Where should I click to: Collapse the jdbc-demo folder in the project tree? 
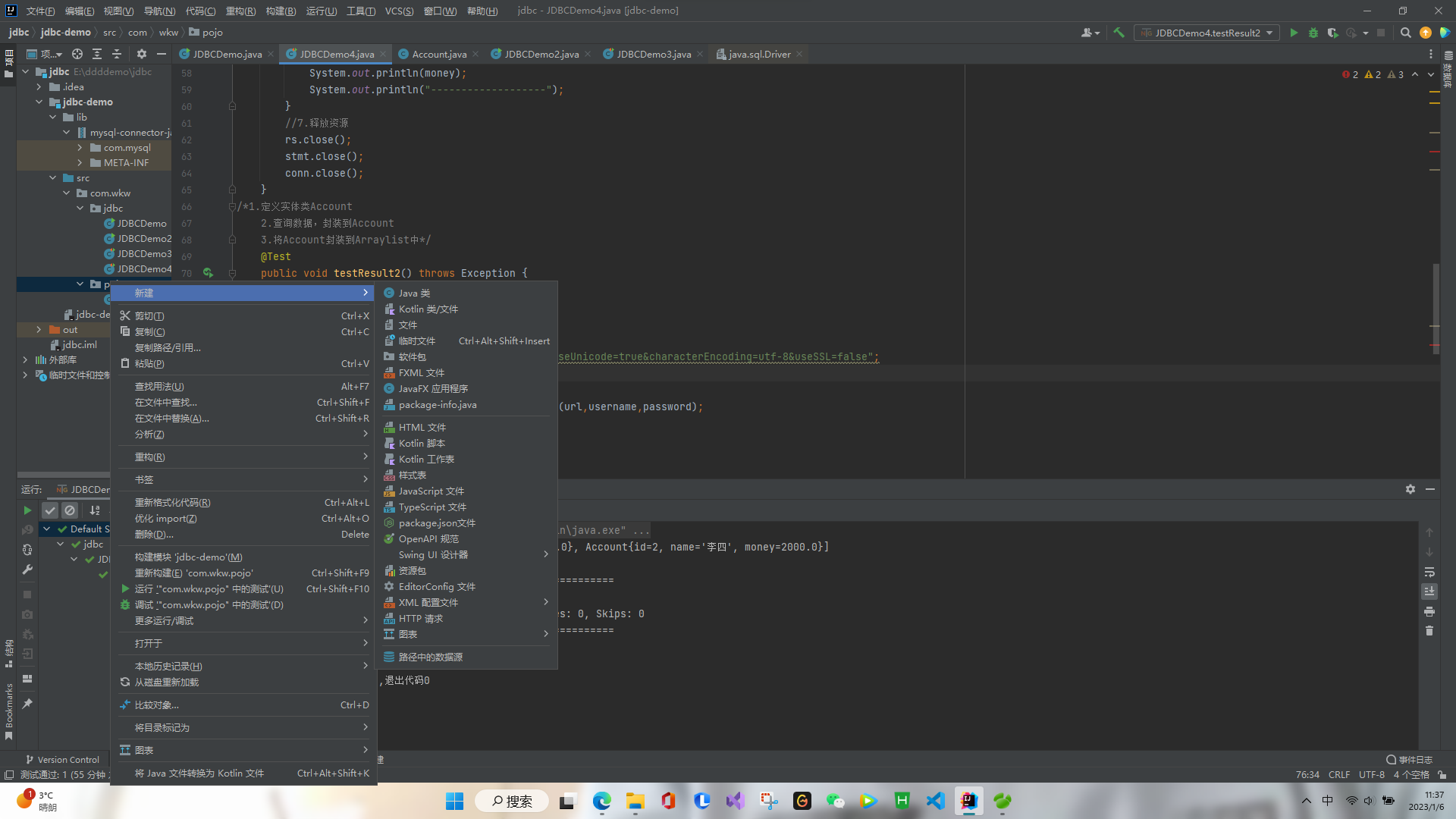[39, 102]
